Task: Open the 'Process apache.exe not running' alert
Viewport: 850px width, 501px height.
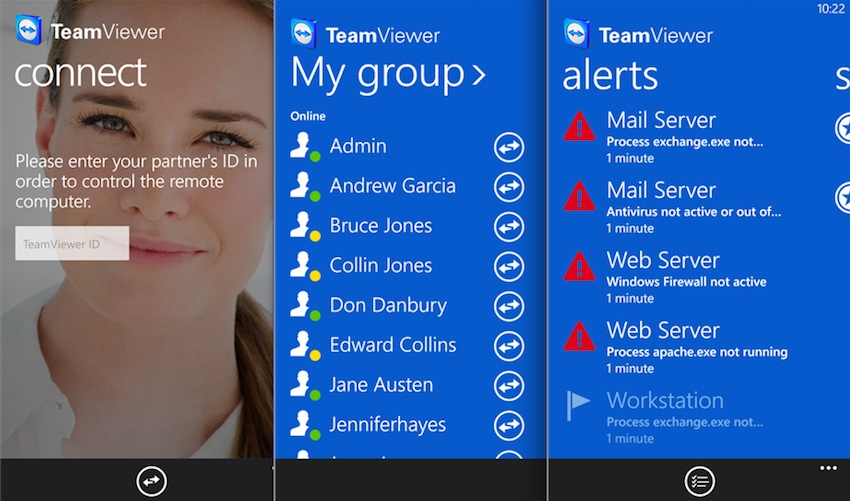Action: coord(697,352)
